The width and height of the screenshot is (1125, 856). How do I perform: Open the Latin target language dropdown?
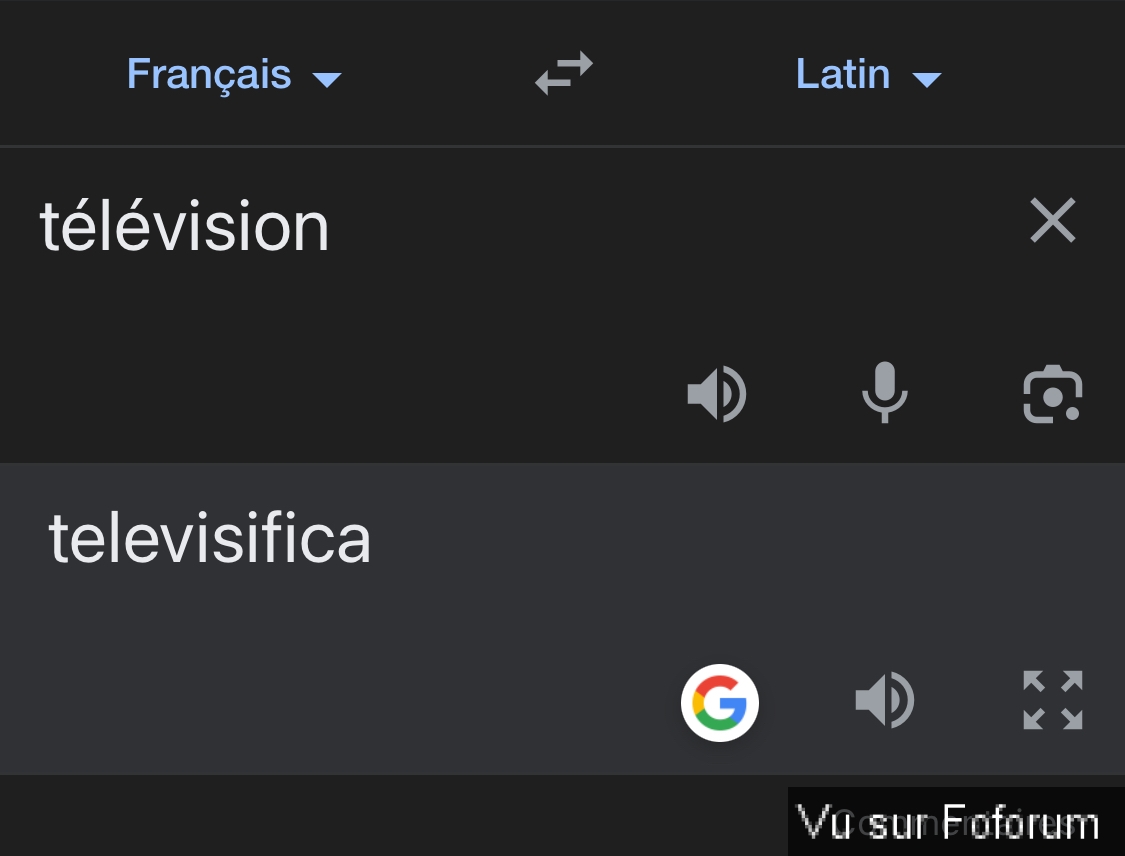click(x=869, y=74)
